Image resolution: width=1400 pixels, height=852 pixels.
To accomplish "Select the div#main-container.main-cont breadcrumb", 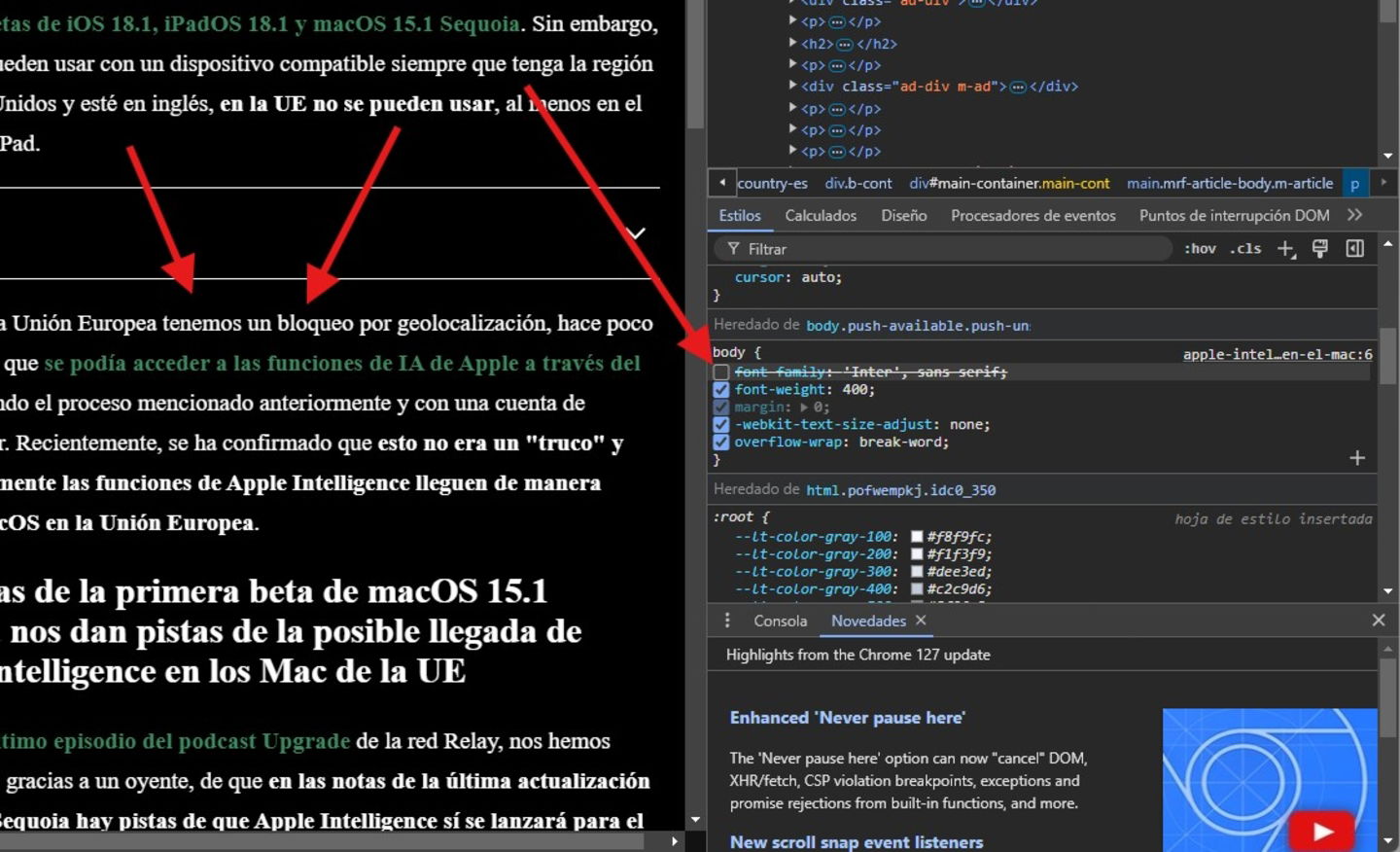I will point(1009,183).
